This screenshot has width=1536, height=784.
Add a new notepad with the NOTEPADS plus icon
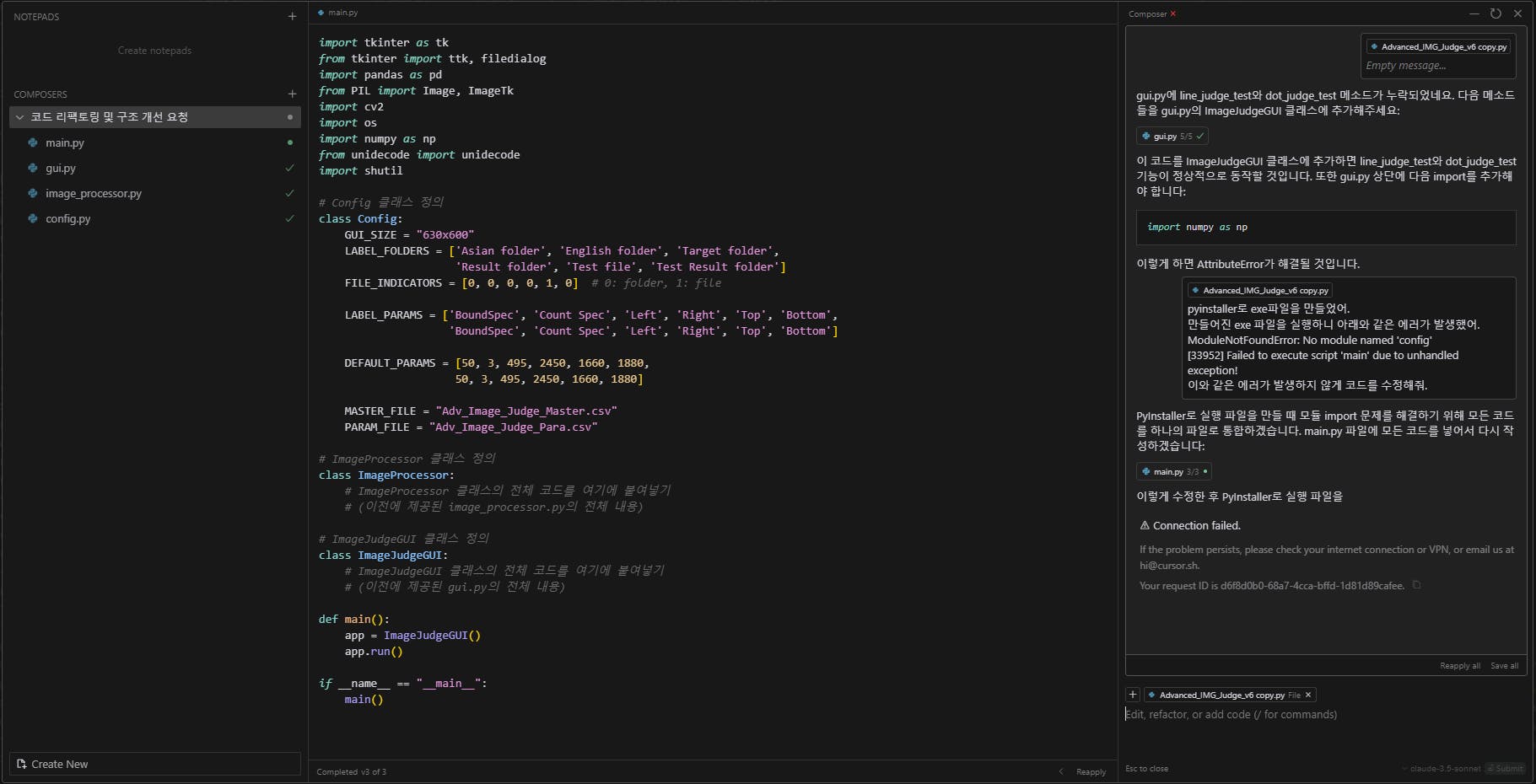pyautogui.click(x=292, y=16)
